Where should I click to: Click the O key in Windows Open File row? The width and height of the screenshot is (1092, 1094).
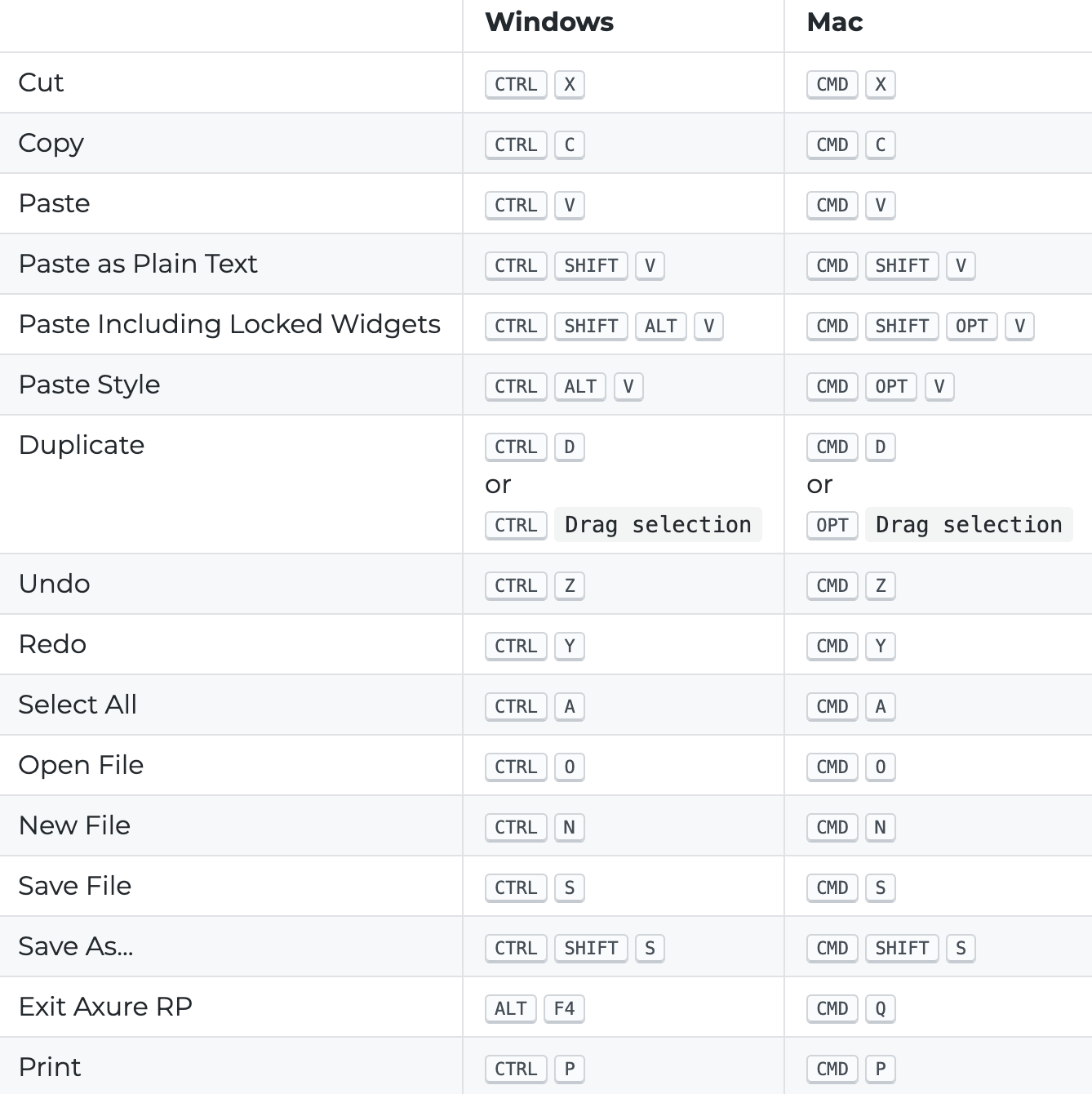point(570,767)
